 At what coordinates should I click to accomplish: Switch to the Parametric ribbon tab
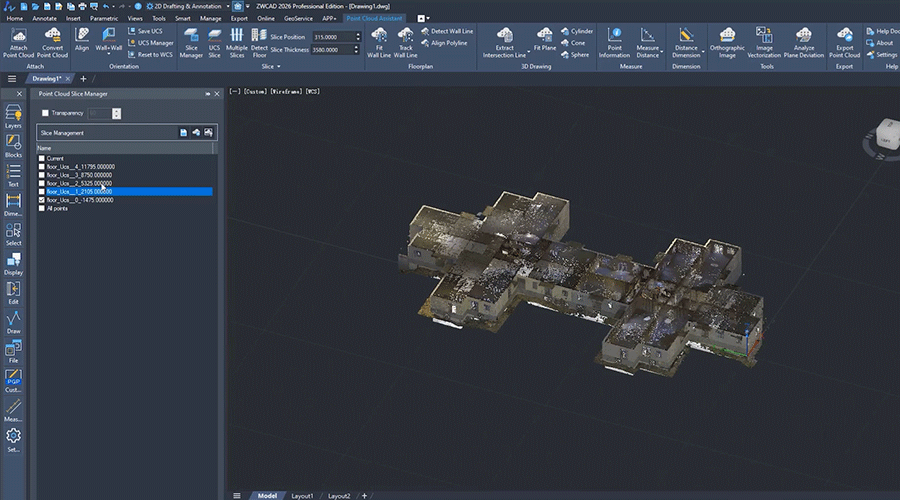pos(104,18)
